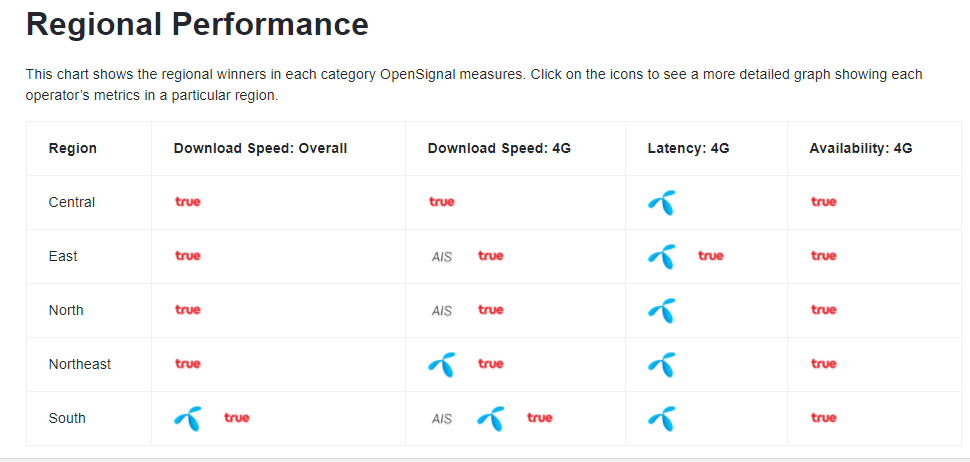The image size is (970, 462).
Task: Select the AIS icon in East Download Speed: 4G
Action: click(x=442, y=257)
